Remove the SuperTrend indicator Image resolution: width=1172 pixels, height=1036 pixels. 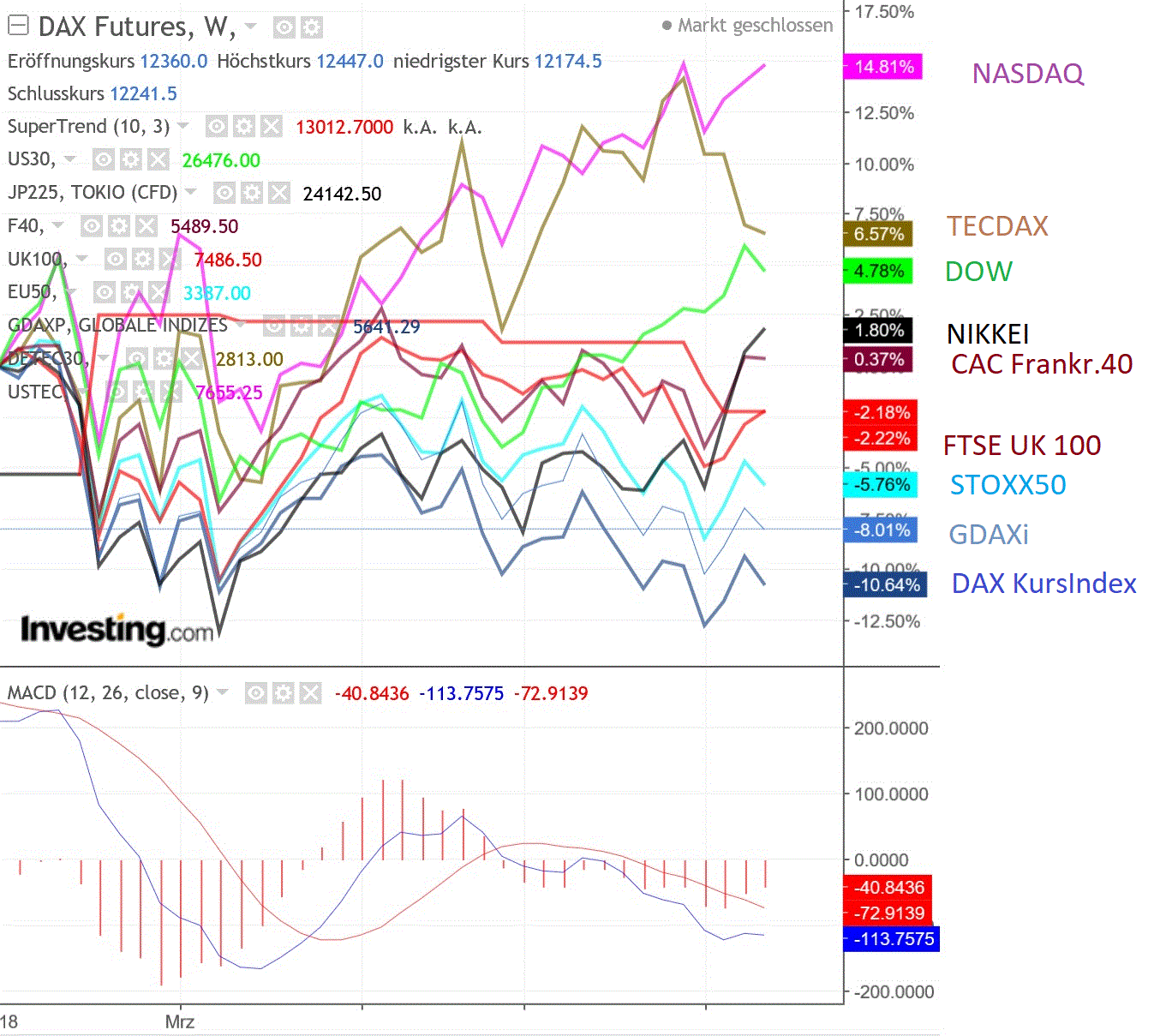[x=272, y=128]
